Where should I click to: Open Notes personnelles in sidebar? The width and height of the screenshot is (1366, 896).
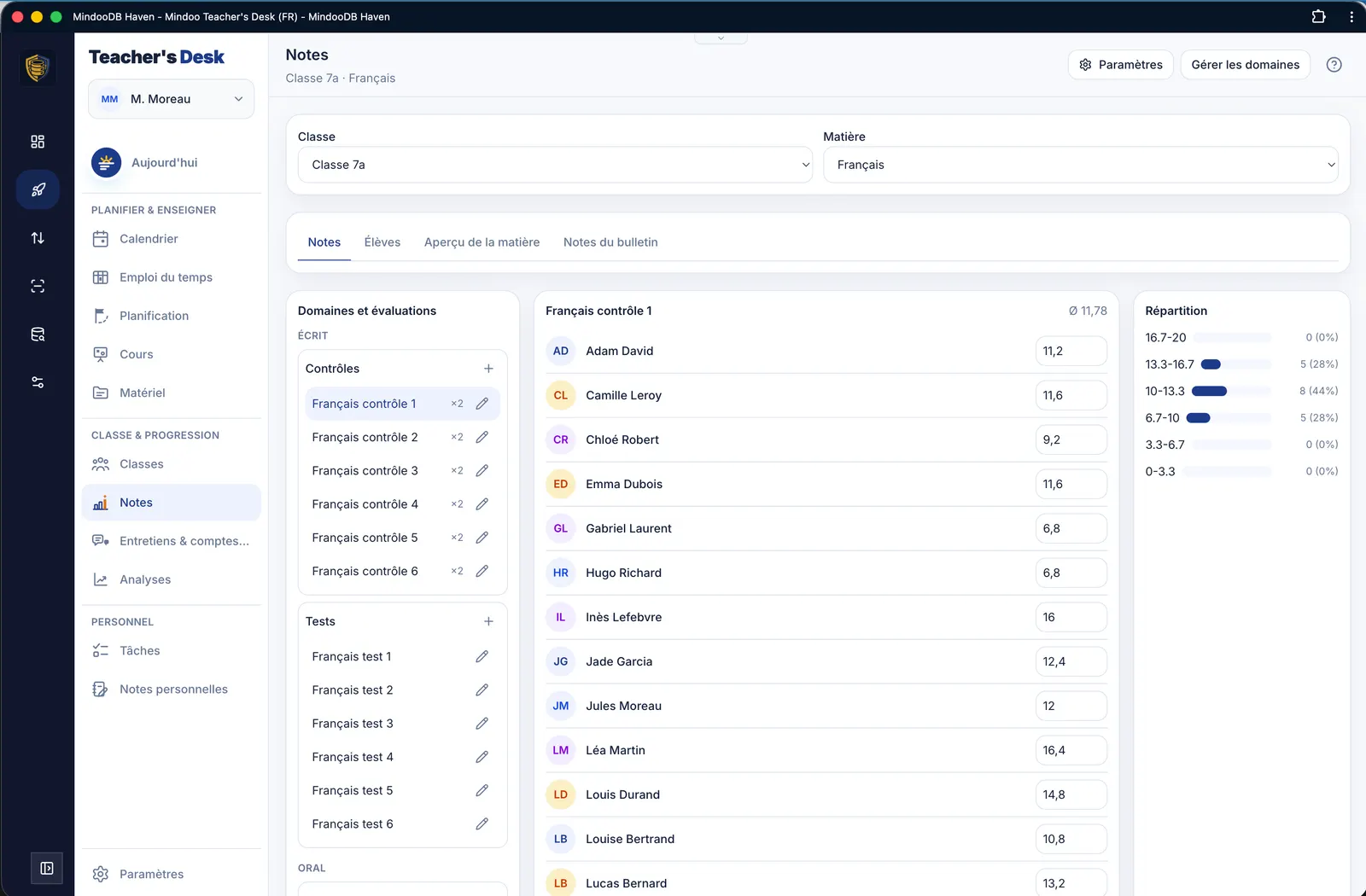click(171, 689)
